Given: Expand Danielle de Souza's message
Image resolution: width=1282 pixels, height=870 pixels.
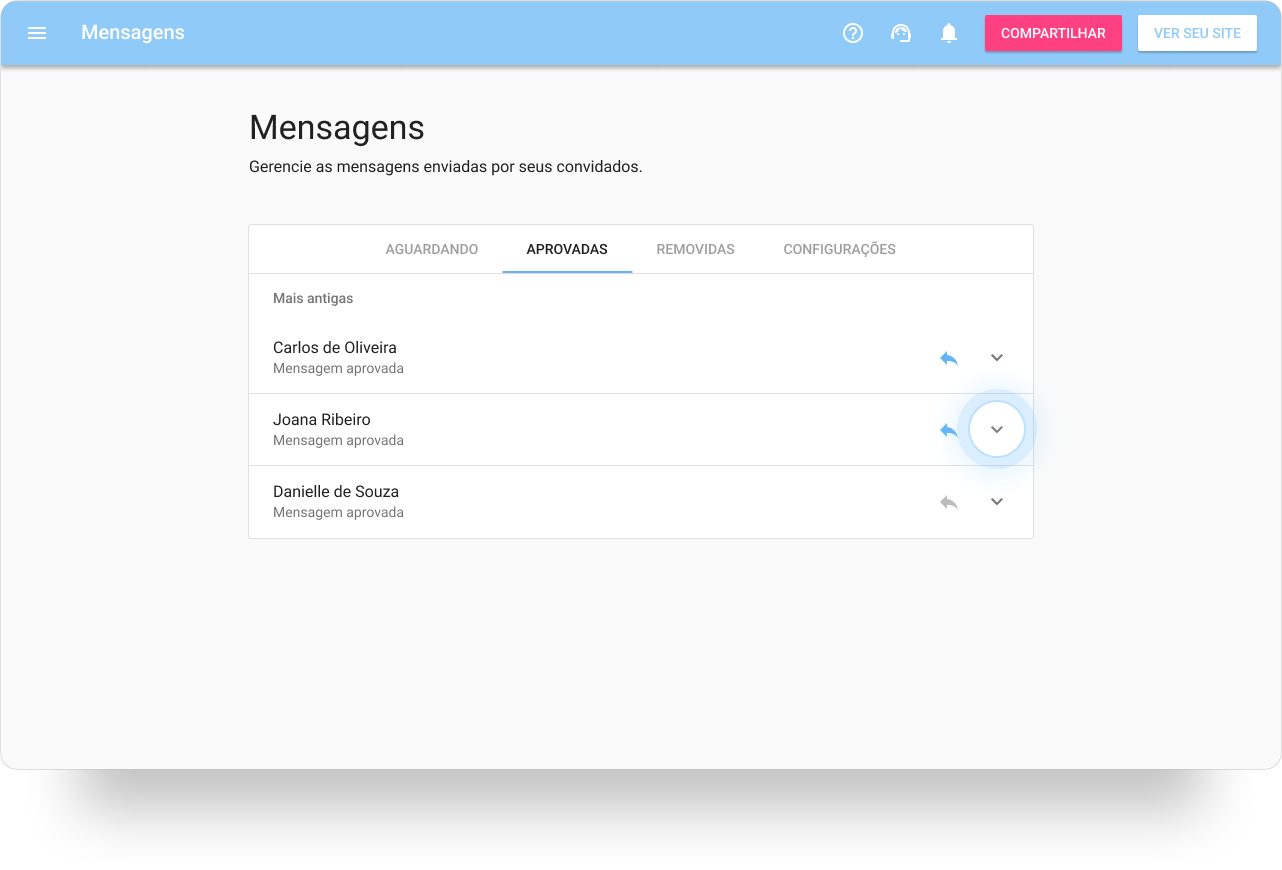Looking at the screenshot, I should 997,502.
